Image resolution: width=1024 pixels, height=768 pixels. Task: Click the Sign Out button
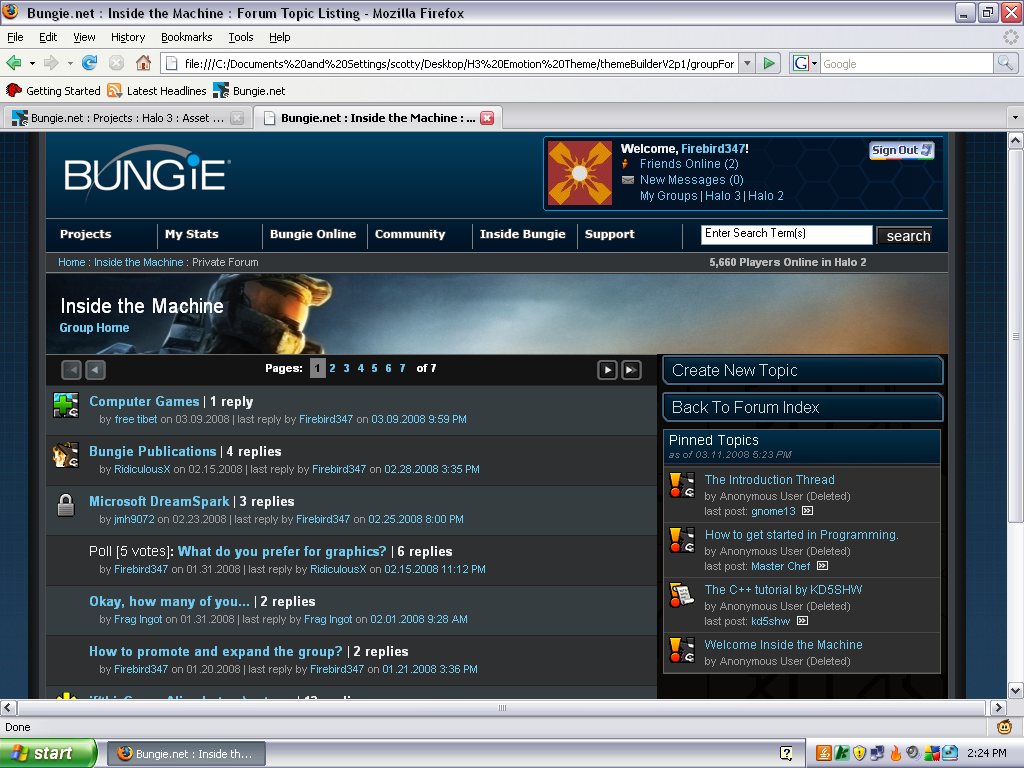(x=901, y=150)
